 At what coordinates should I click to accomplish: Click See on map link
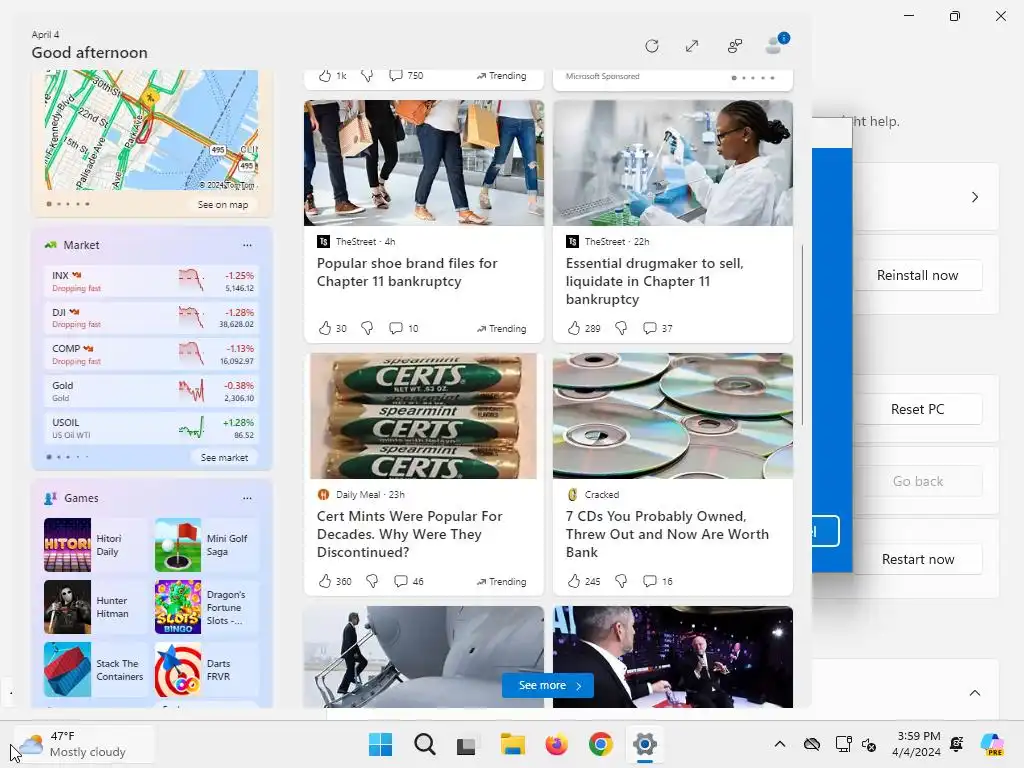point(223,204)
